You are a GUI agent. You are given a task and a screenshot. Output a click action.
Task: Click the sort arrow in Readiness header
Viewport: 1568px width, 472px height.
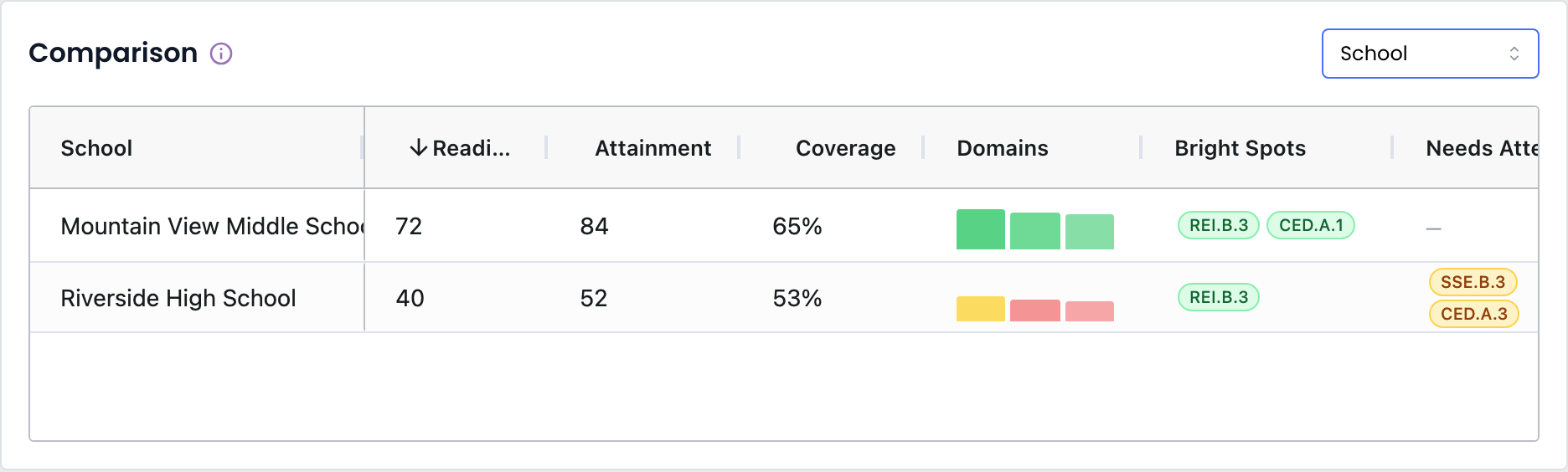click(x=418, y=148)
